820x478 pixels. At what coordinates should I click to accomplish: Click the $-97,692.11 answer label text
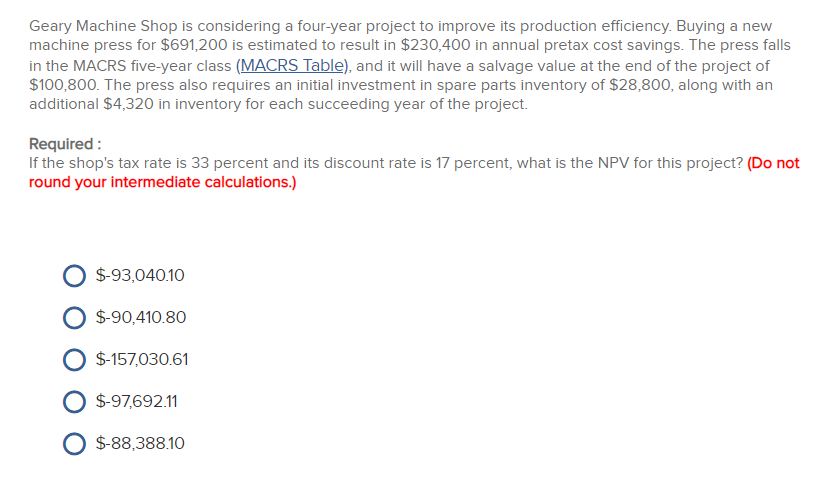(136, 401)
